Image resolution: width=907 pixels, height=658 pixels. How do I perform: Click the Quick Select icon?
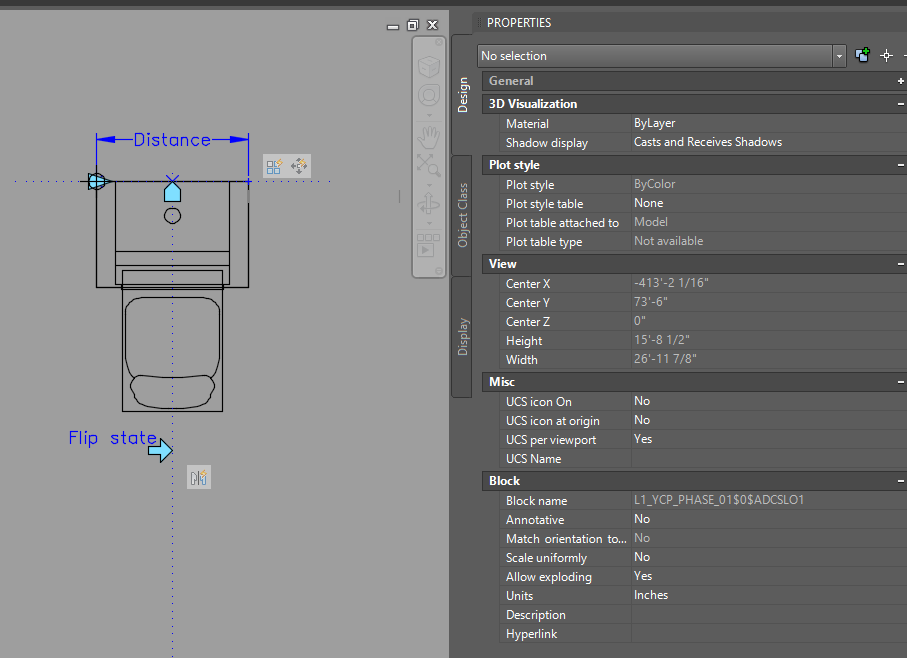tap(862, 56)
